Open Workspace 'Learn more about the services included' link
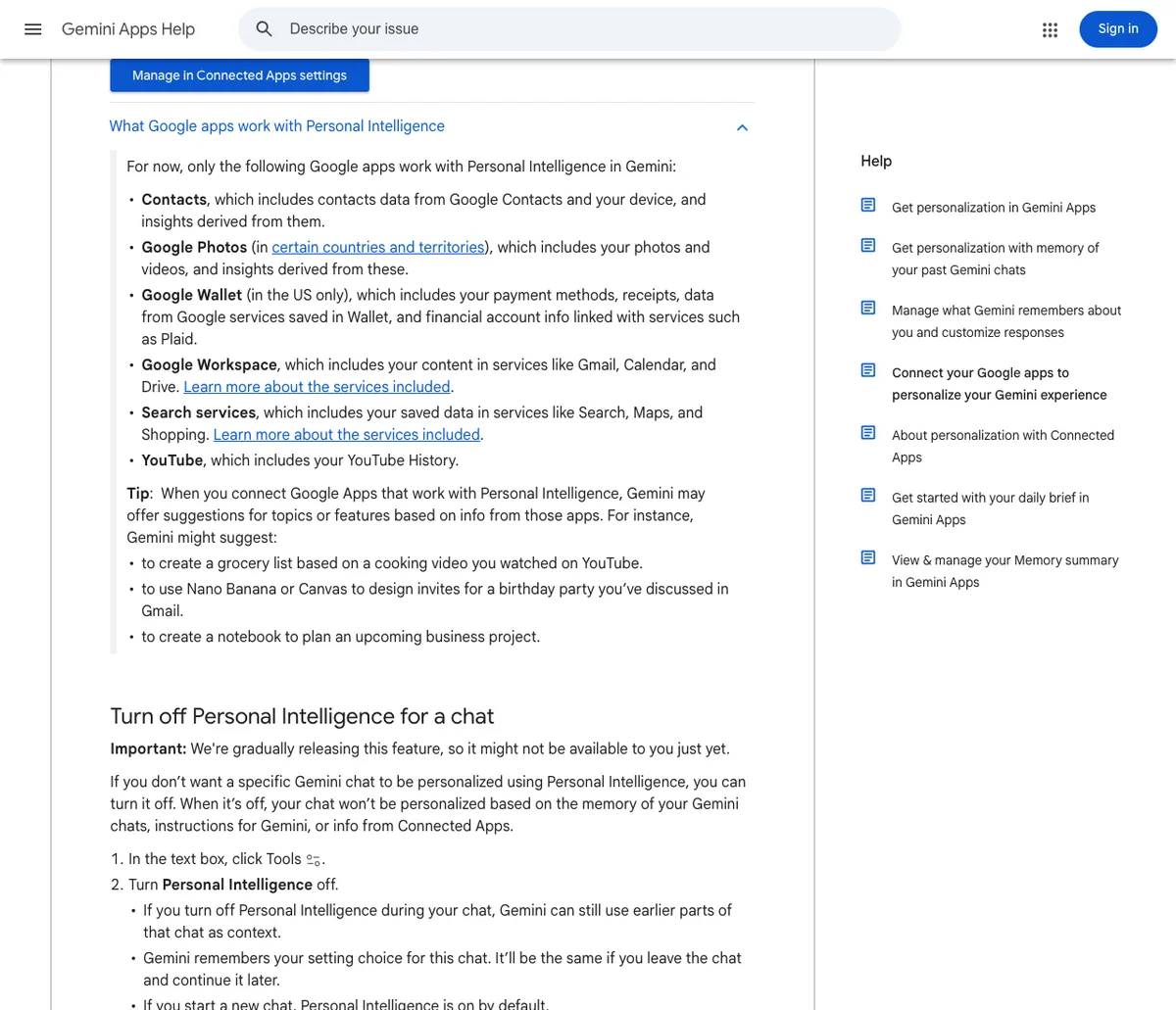This screenshot has width=1176, height=1010. (x=317, y=386)
